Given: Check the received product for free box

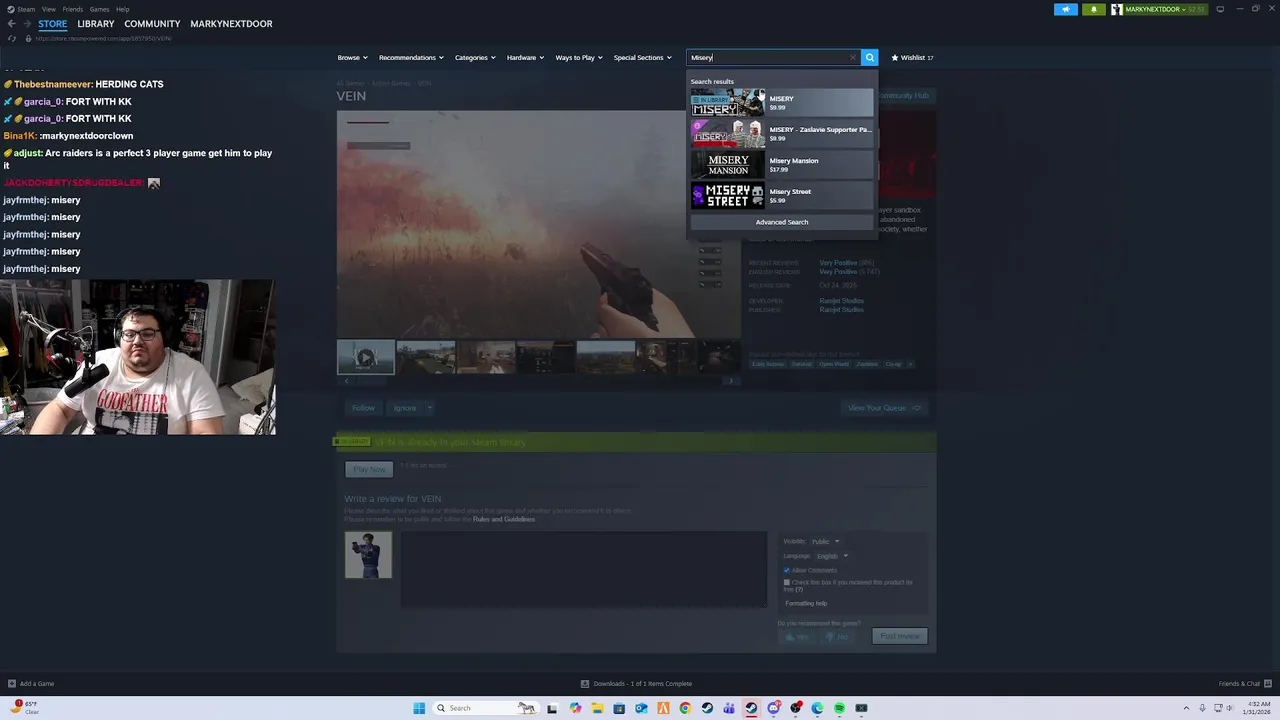Looking at the screenshot, I should pos(787,582).
